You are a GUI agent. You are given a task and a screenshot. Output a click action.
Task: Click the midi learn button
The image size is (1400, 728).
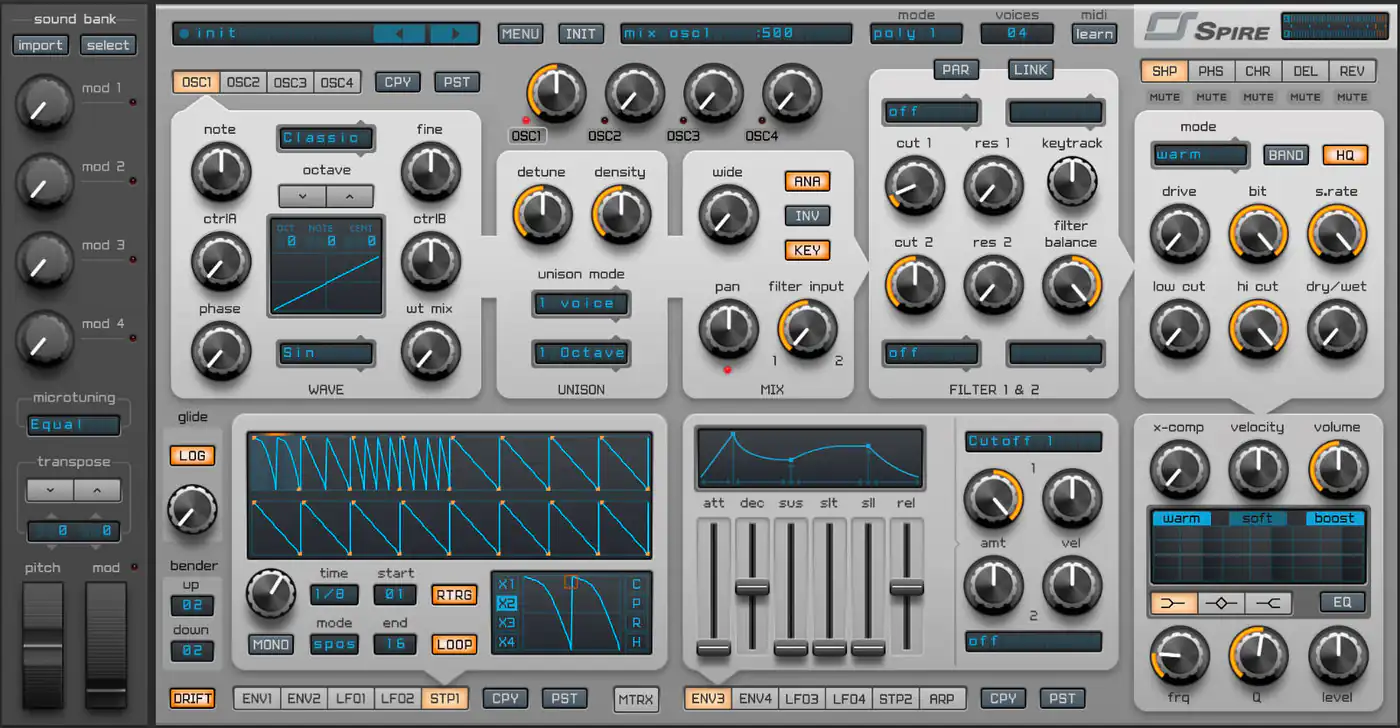(x=1094, y=33)
